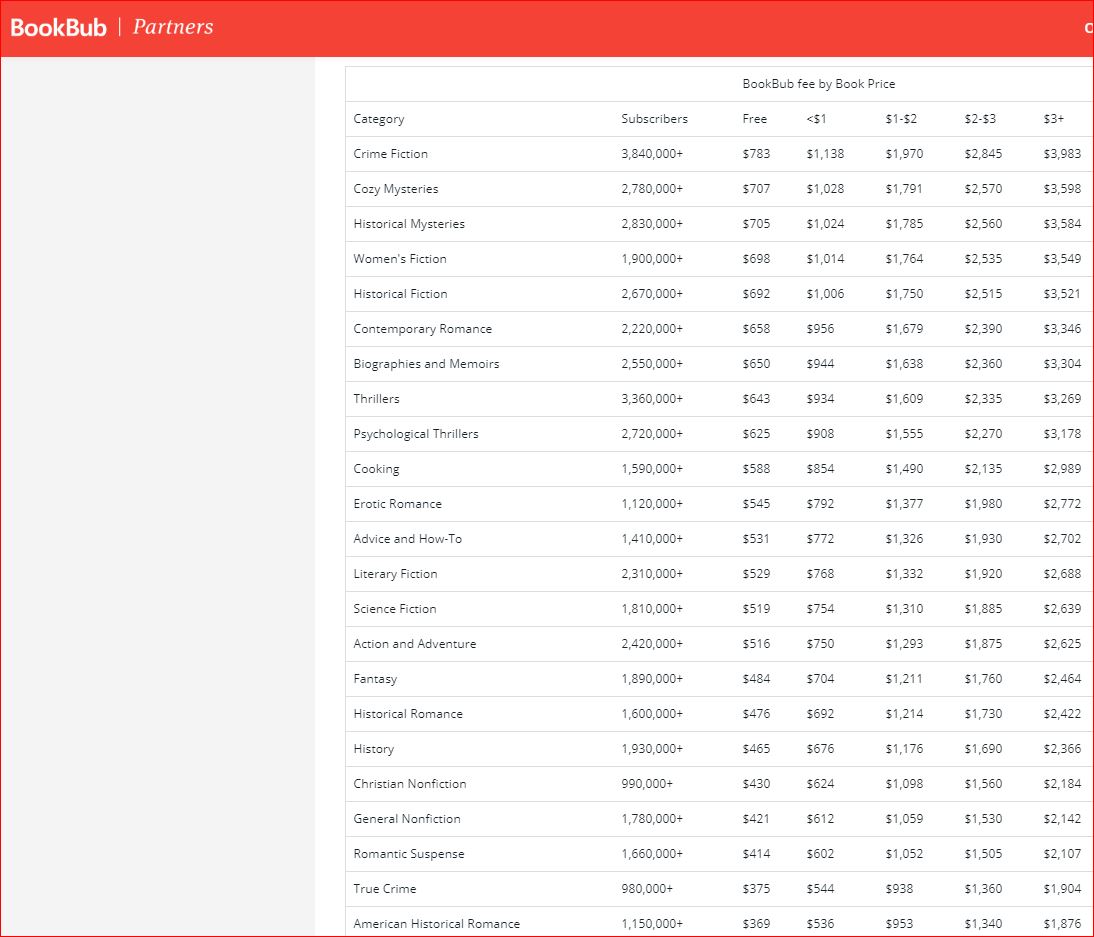This screenshot has height=937, width=1094.
Task: Select the Crime Fiction category row label
Action: point(390,154)
